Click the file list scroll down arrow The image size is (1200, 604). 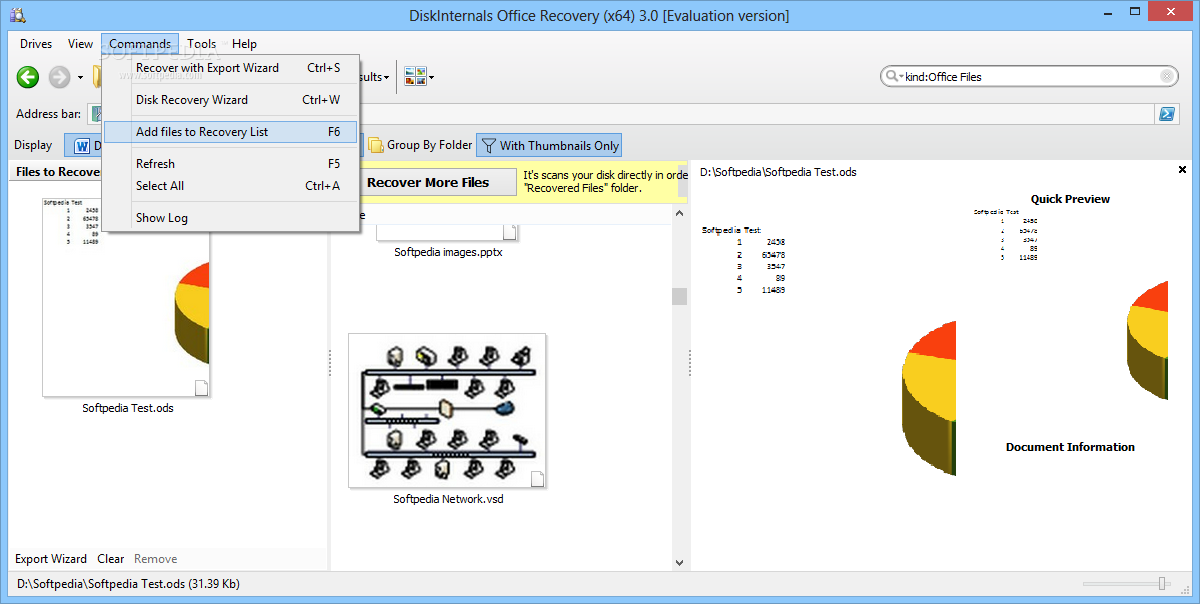(x=680, y=563)
